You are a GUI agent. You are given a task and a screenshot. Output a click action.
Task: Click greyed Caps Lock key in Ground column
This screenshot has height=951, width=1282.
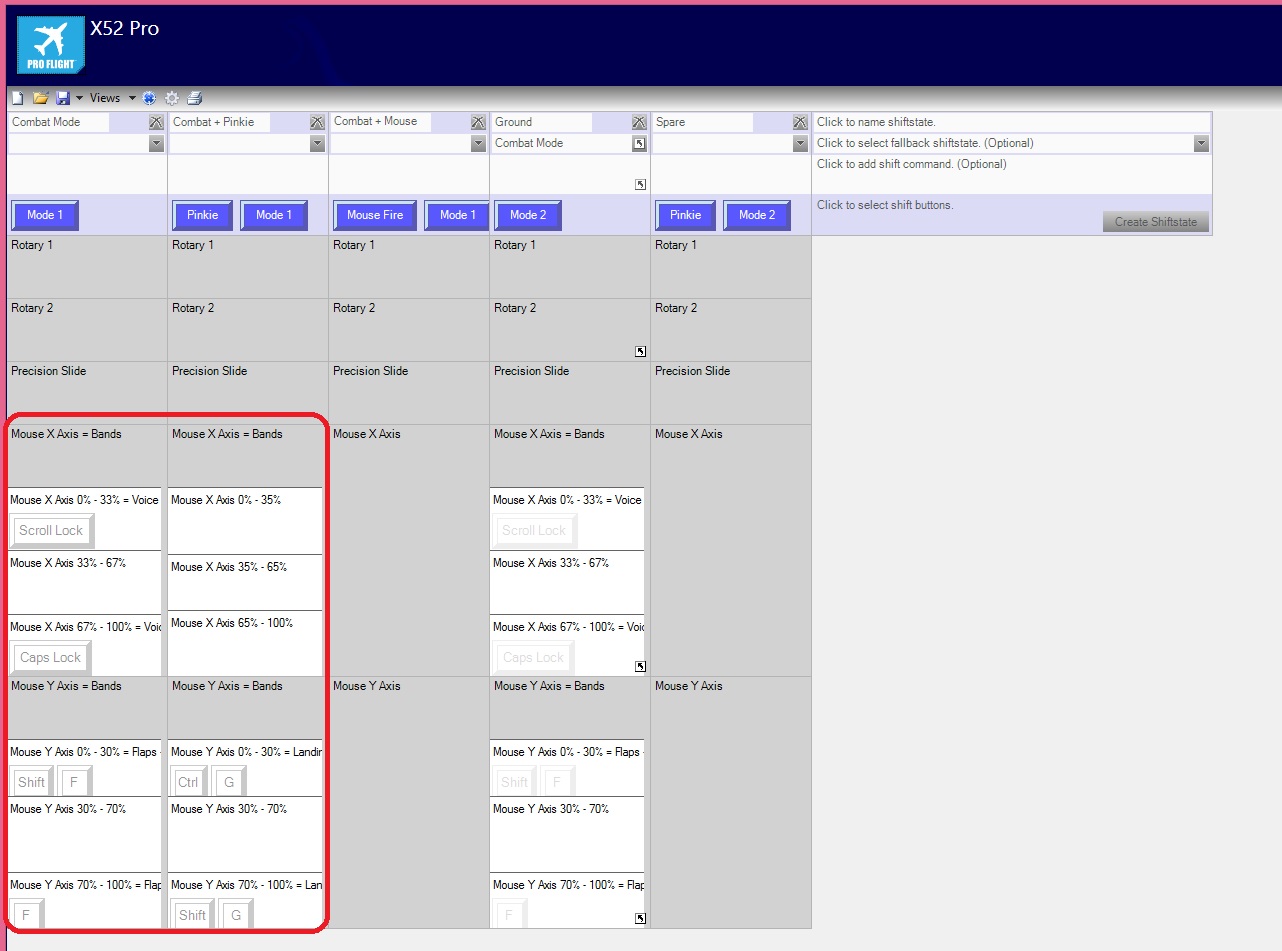click(534, 658)
